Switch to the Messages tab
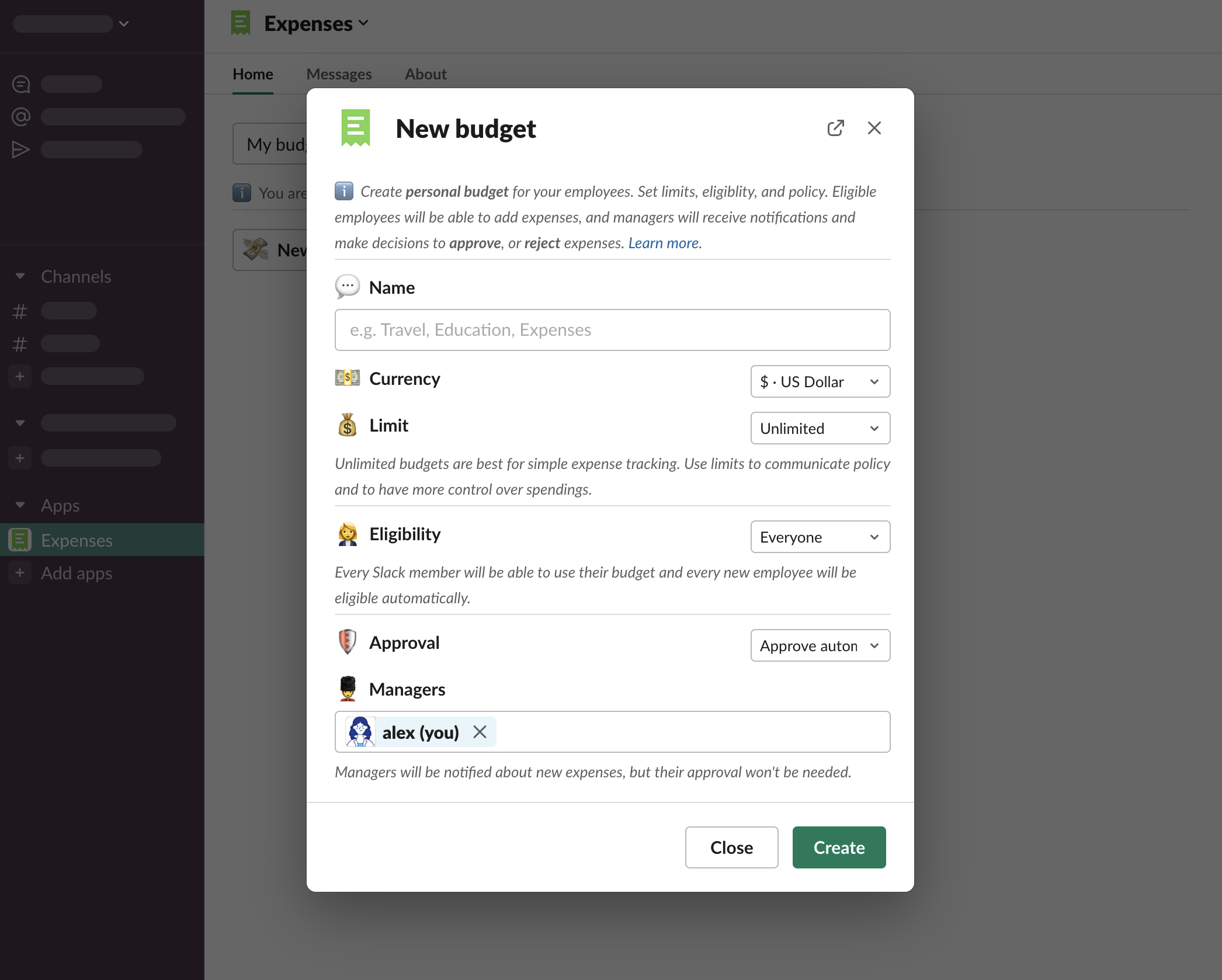 click(339, 74)
